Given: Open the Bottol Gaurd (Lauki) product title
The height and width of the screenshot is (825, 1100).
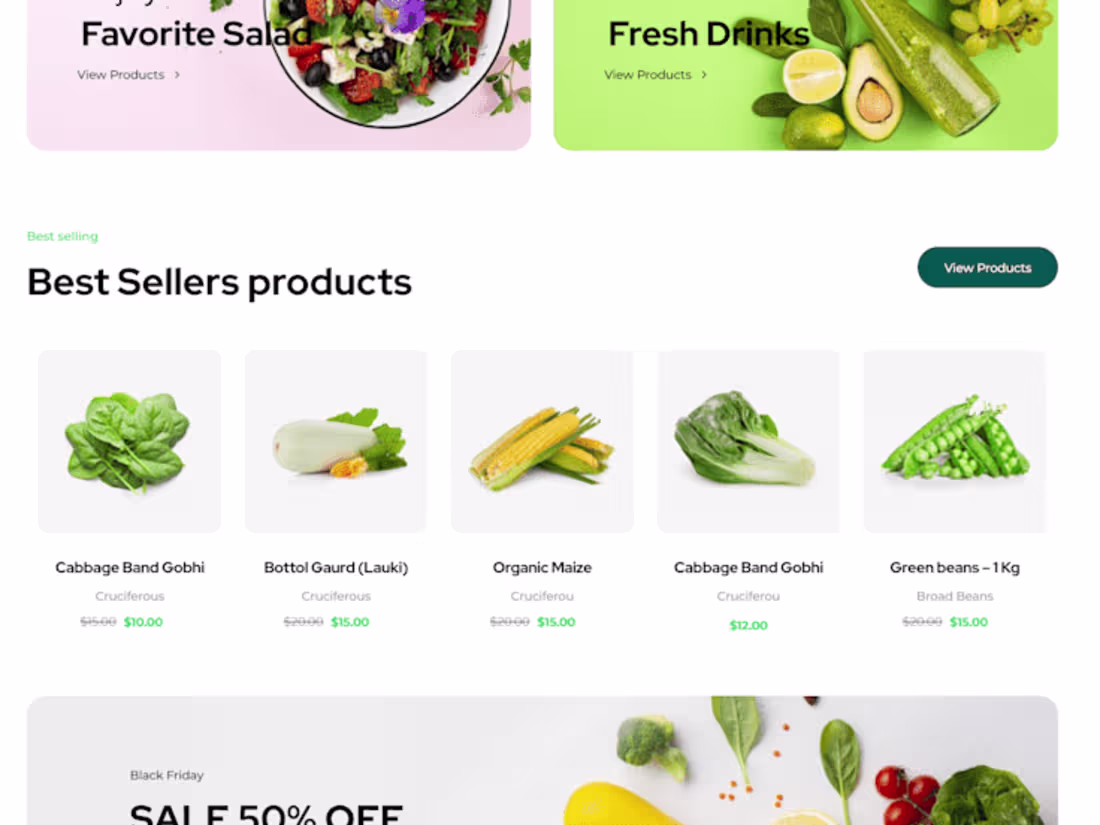Looking at the screenshot, I should pyautogui.click(x=336, y=568).
